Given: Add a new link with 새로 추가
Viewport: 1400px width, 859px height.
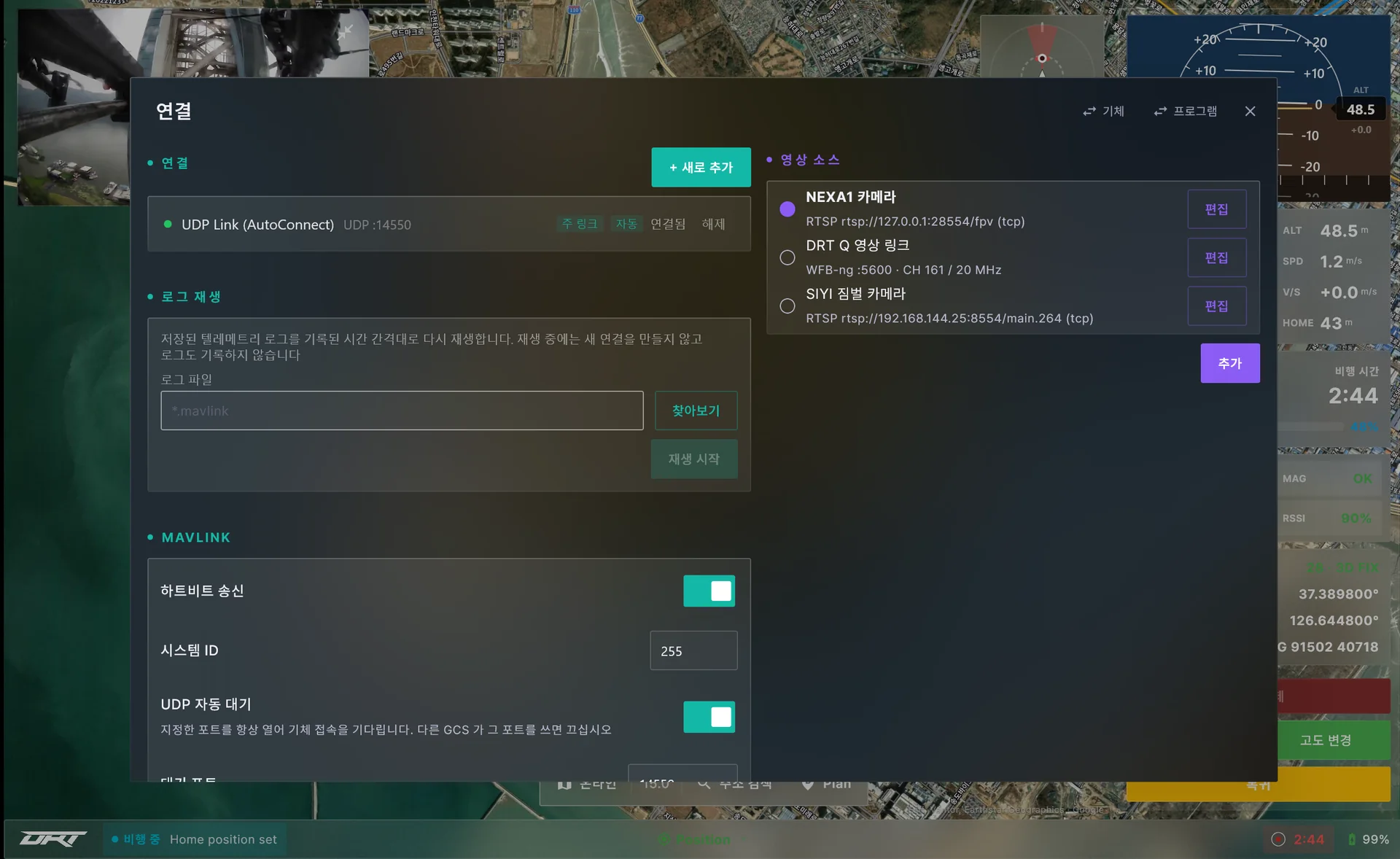Looking at the screenshot, I should 701,167.
